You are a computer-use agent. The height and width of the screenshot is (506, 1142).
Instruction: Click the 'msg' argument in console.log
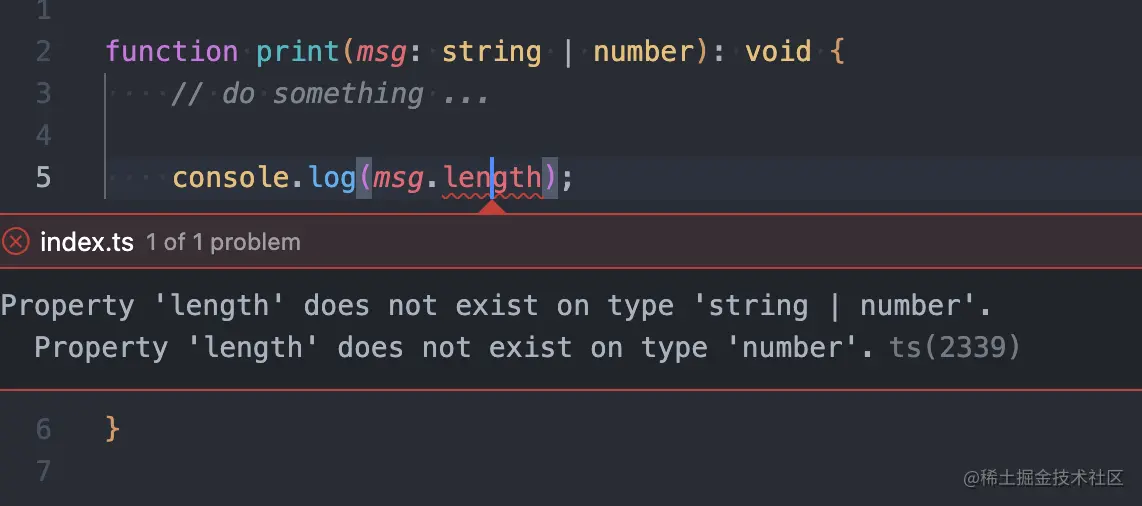(398, 178)
